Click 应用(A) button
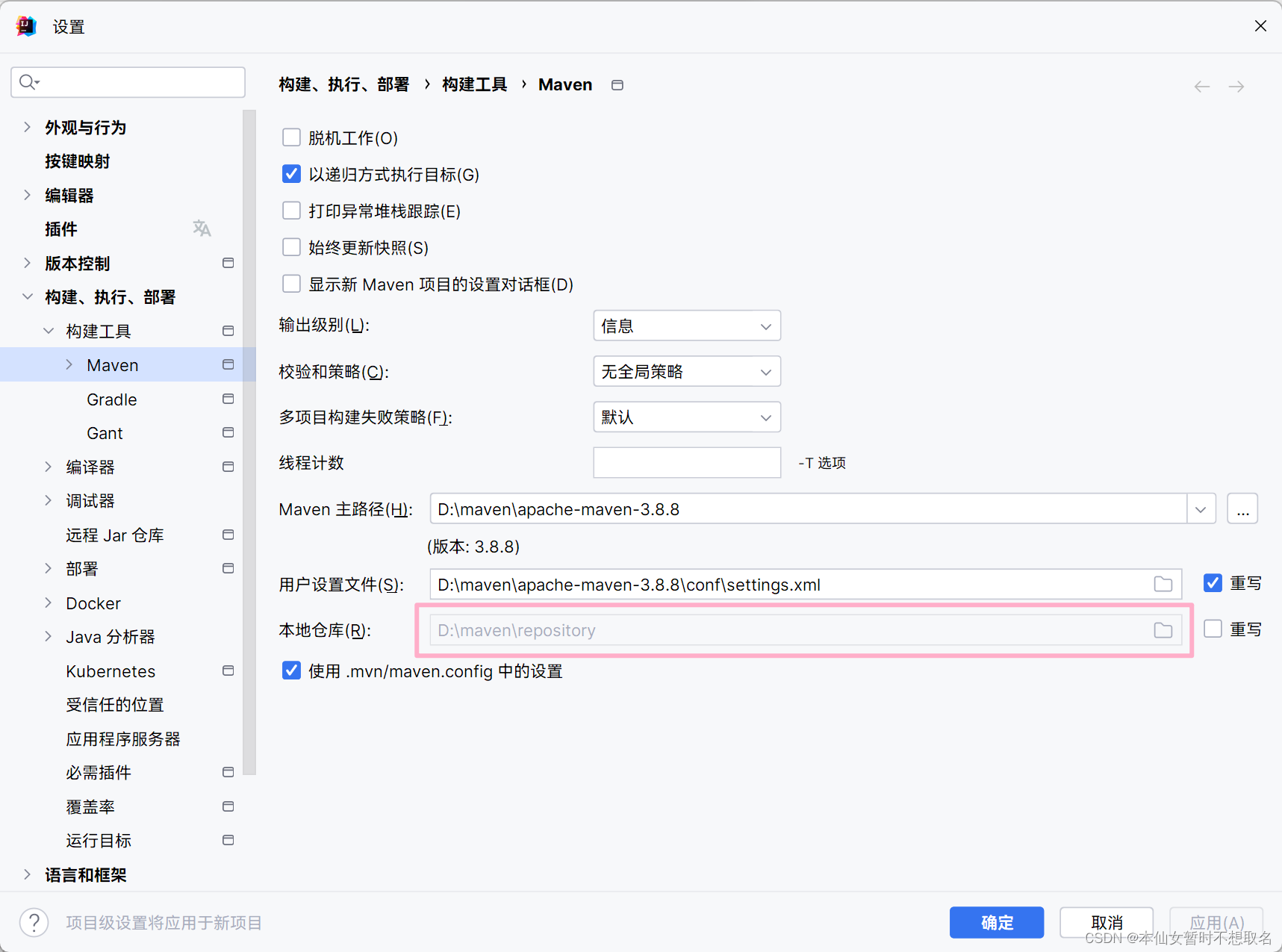 point(1216,922)
